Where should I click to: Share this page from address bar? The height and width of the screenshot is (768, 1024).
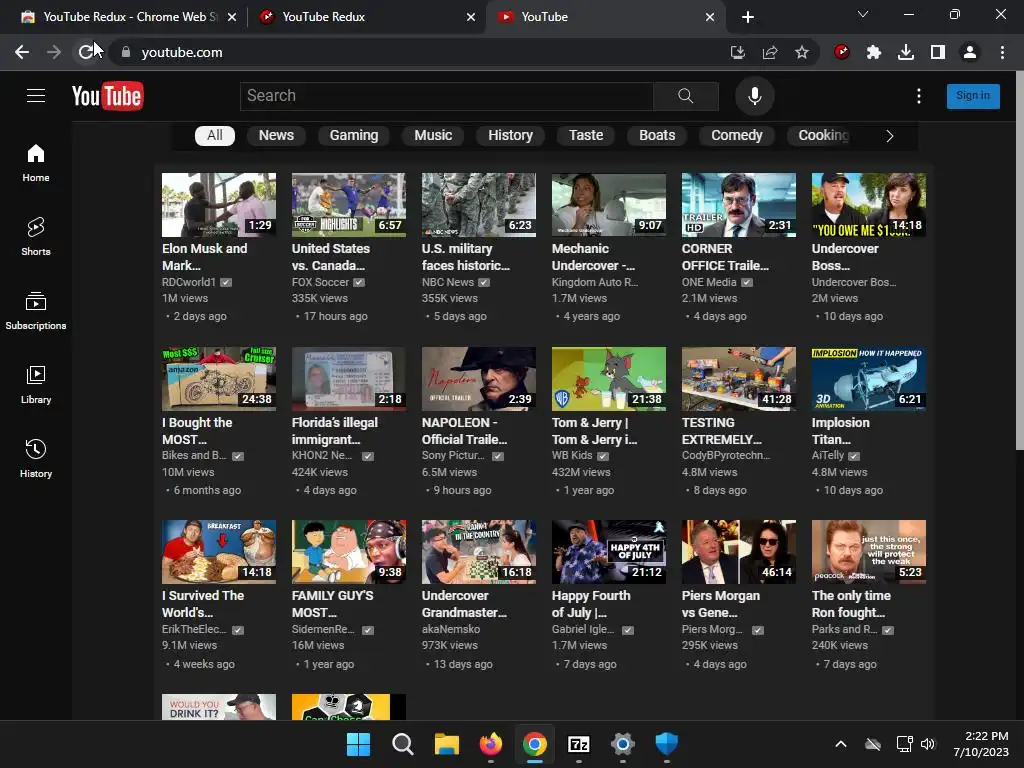tap(770, 52)
